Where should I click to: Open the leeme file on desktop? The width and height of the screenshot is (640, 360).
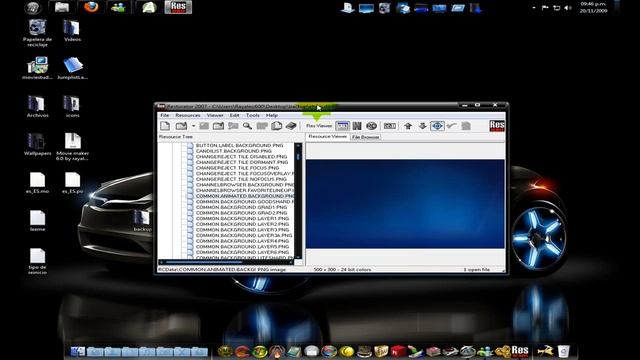click(37, 220)
